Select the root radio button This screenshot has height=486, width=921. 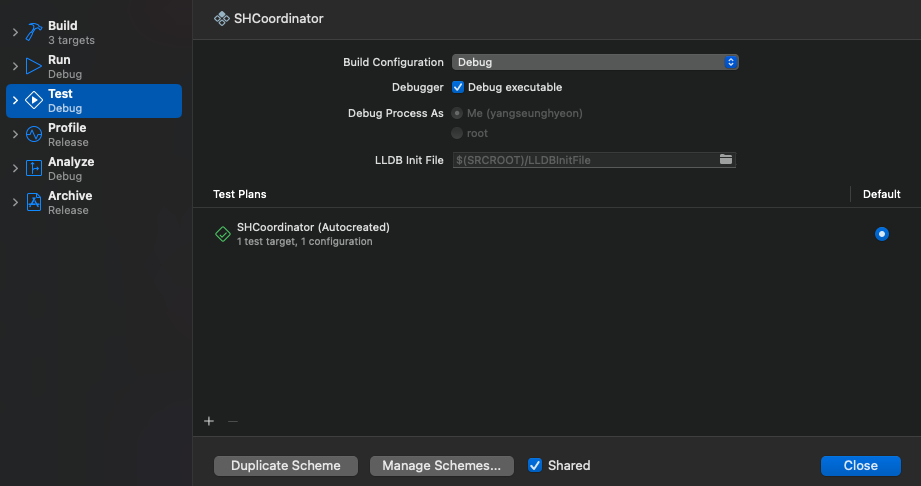456,133
